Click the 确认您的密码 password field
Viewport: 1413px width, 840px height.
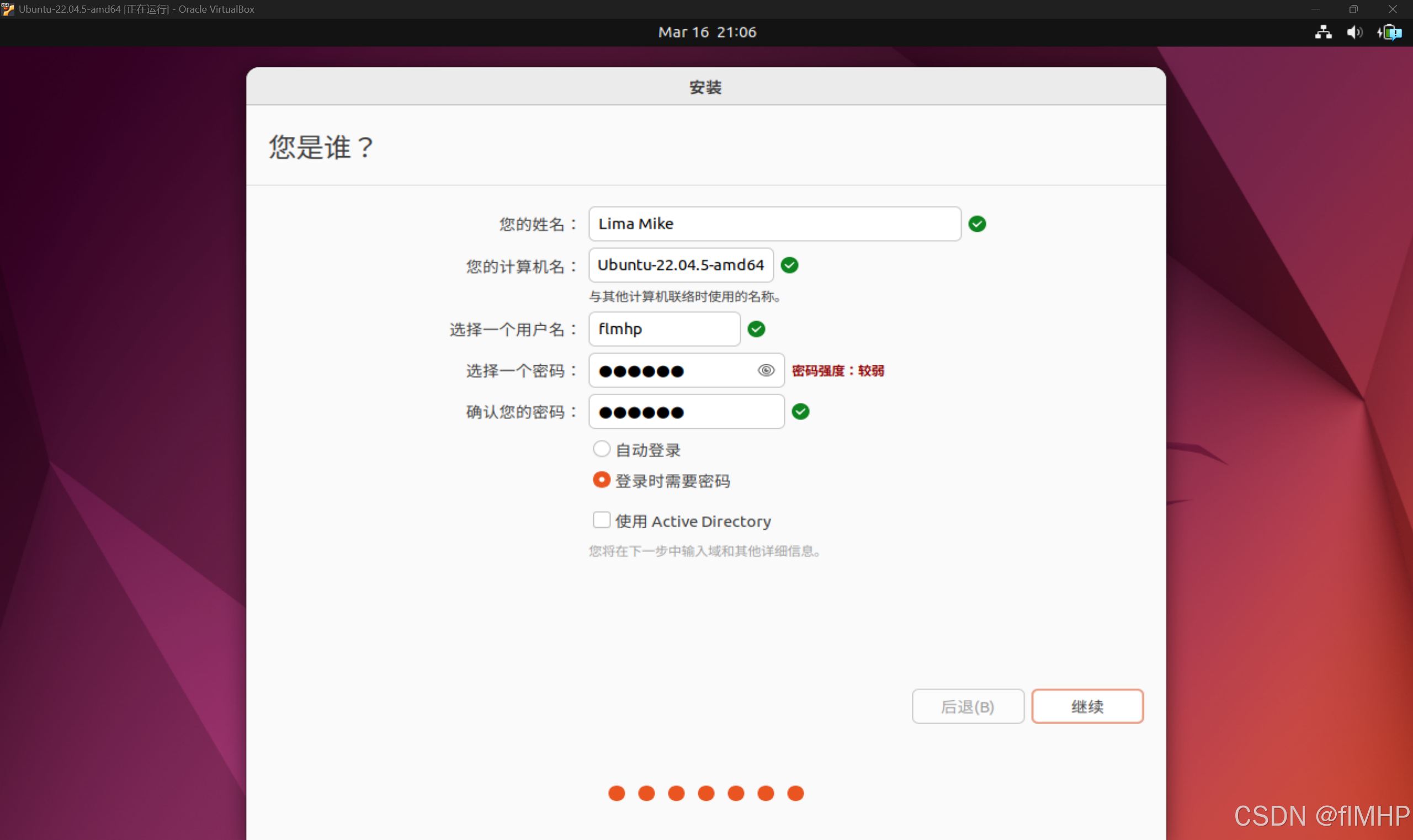[x=686, y=412]
